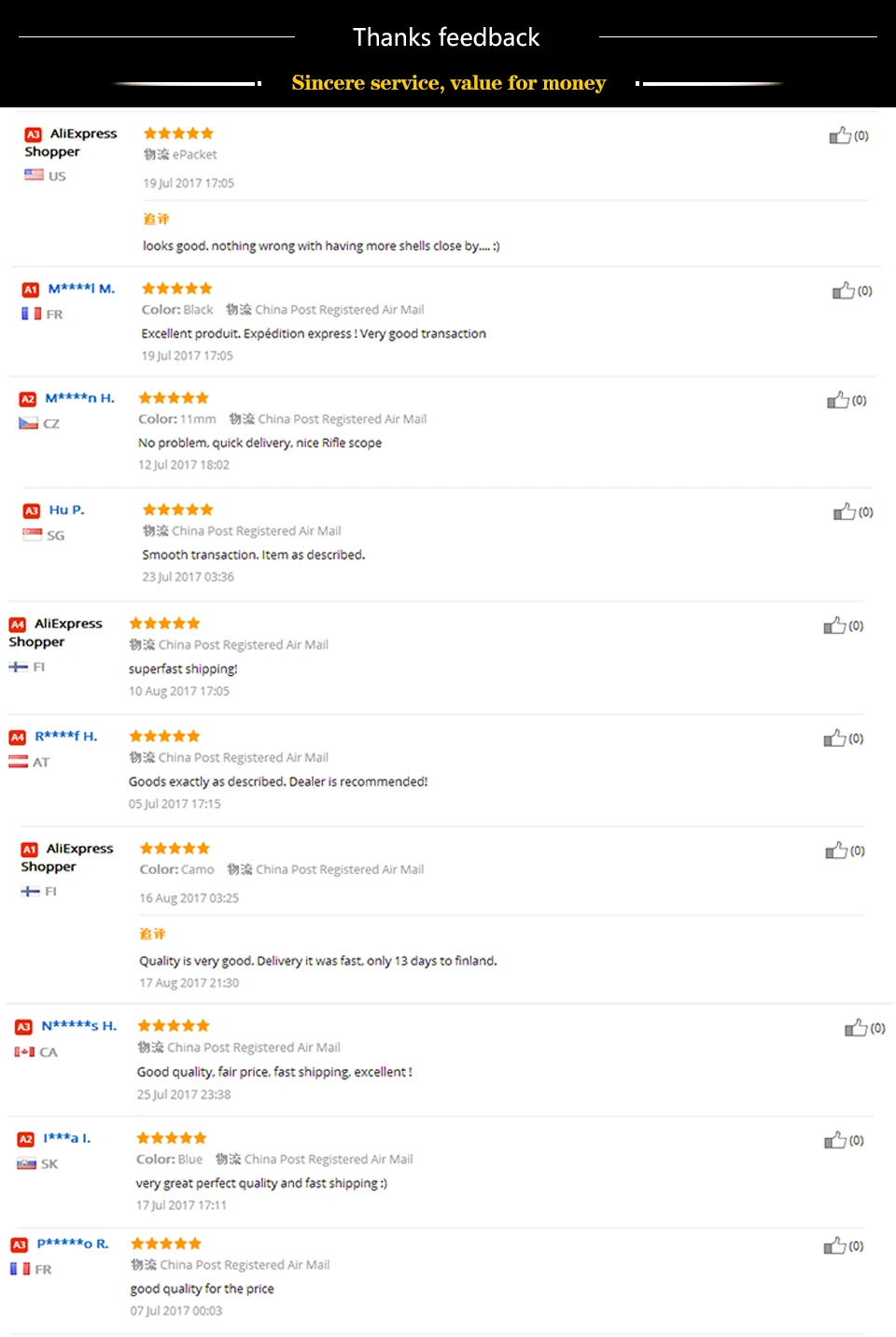Click the A2 badge next to I***a I.
This screenshot has width=896, height=1337.
26,1139
